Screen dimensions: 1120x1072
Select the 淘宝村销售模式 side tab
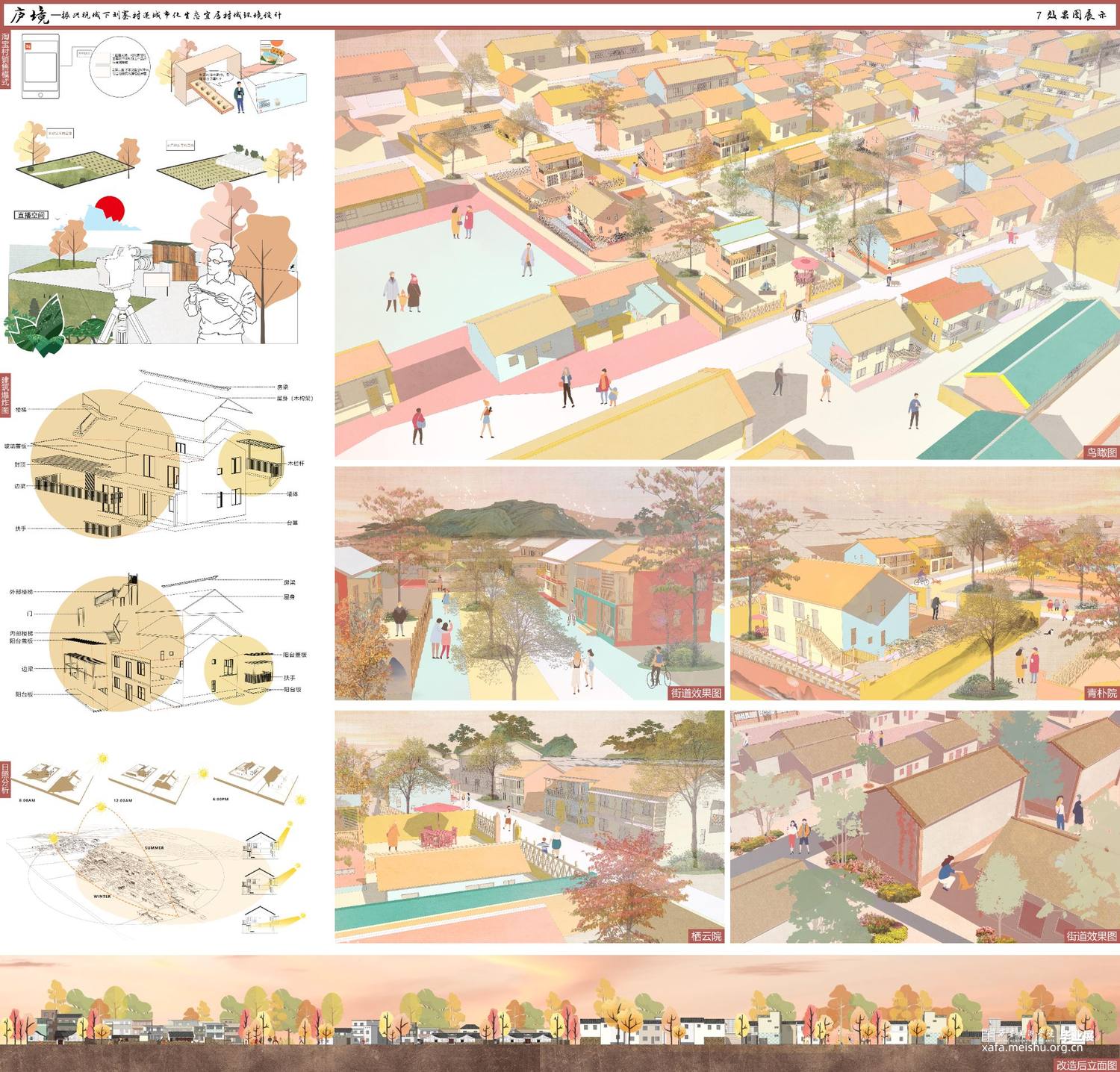pos(5,60)
